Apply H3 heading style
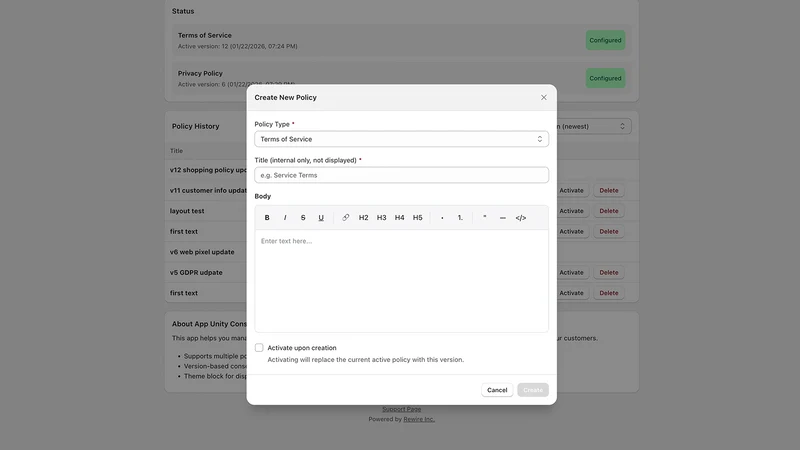This screenshot has height=450, width=800. coord(382,217)
